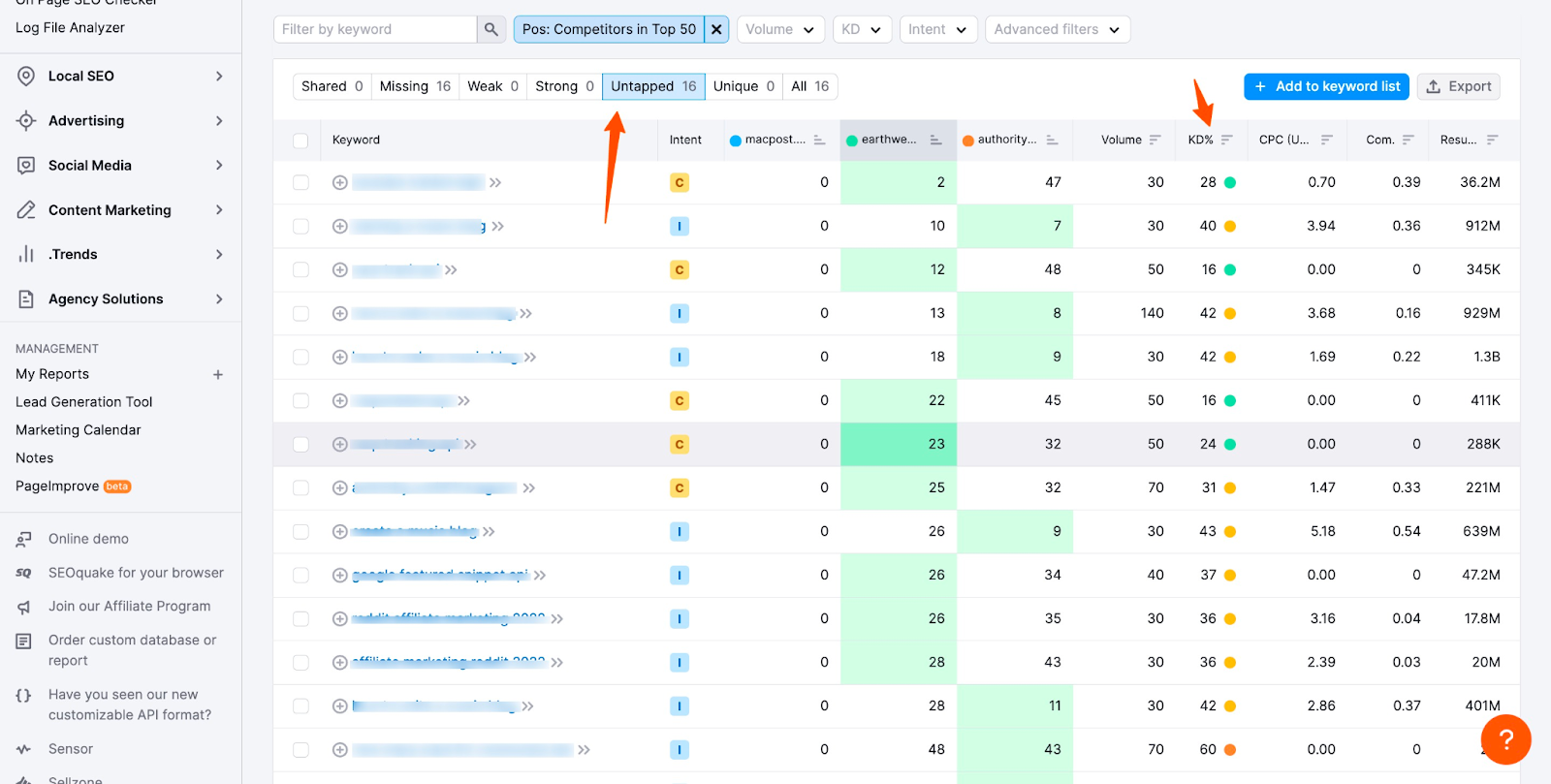The width and height of the screenshot is (1551, 784).
Task: Click the Export button
Action: pos(1459,86)
